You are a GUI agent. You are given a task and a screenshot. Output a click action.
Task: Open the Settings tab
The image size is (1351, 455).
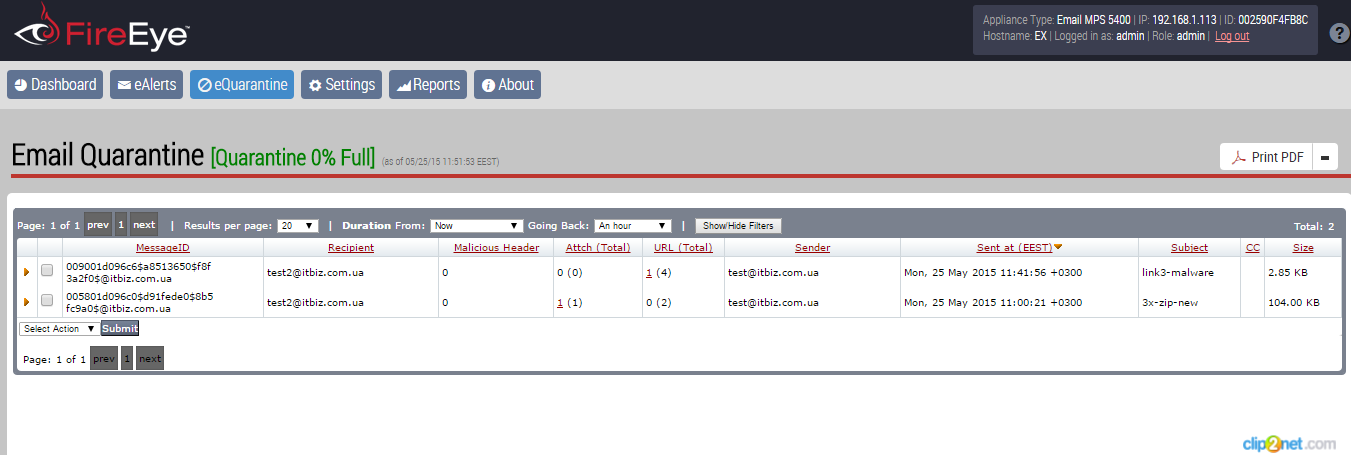[x=341, y=85]
